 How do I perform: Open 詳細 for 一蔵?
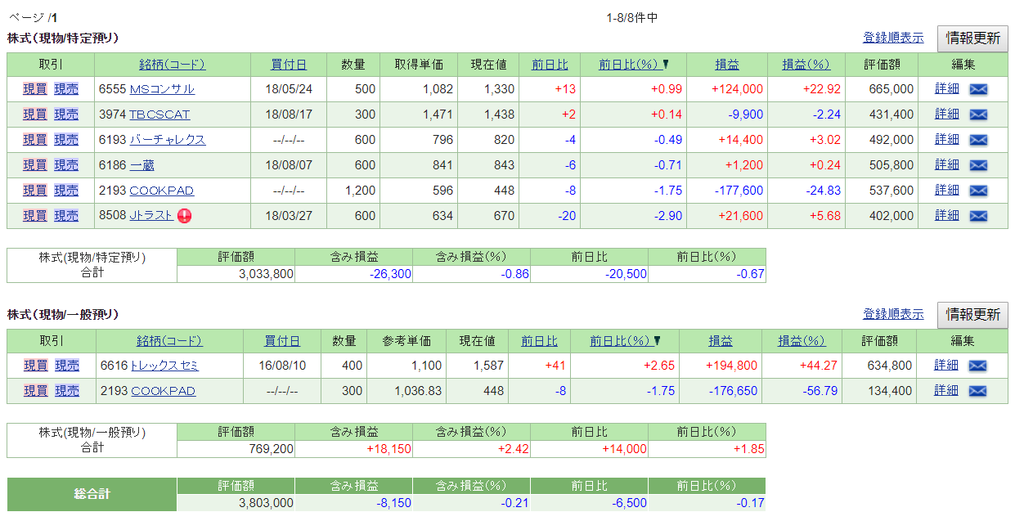tap(946, 165)
